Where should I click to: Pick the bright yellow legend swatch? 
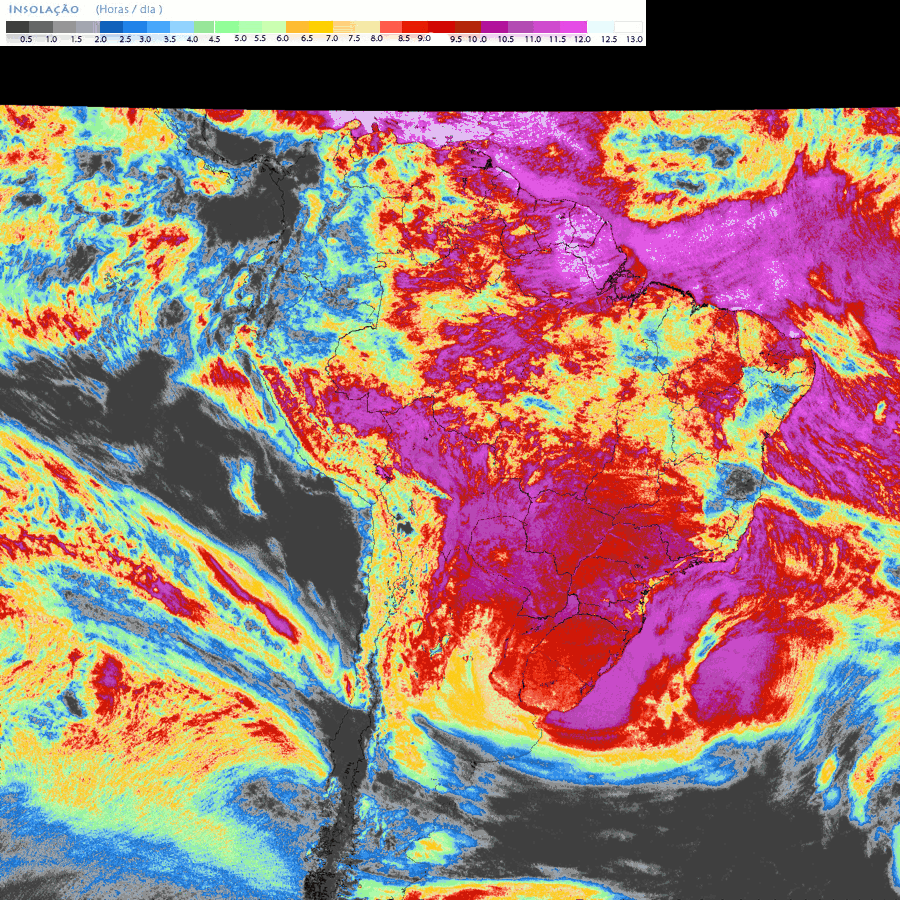(321, 27)
